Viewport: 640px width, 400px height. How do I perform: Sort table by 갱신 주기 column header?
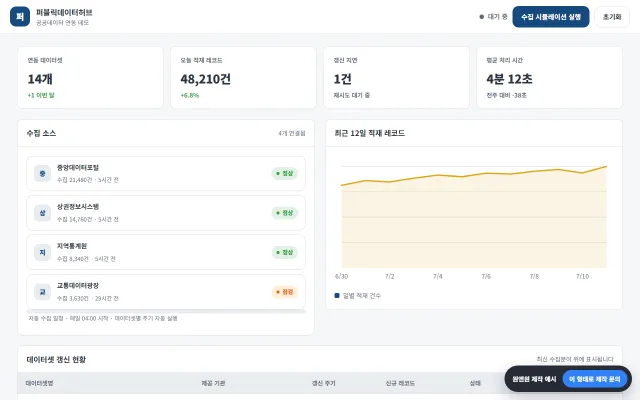coord(324,383)
